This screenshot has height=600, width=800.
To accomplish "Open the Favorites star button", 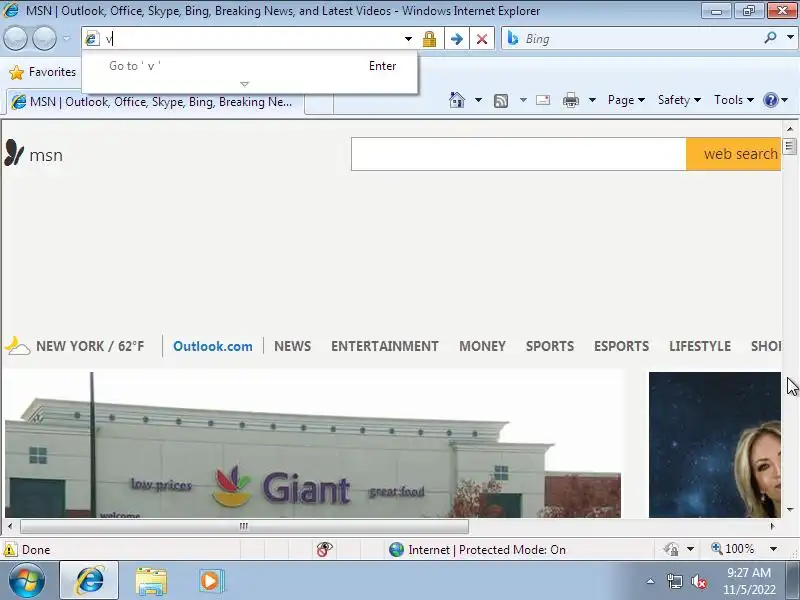I will point(42,72).
